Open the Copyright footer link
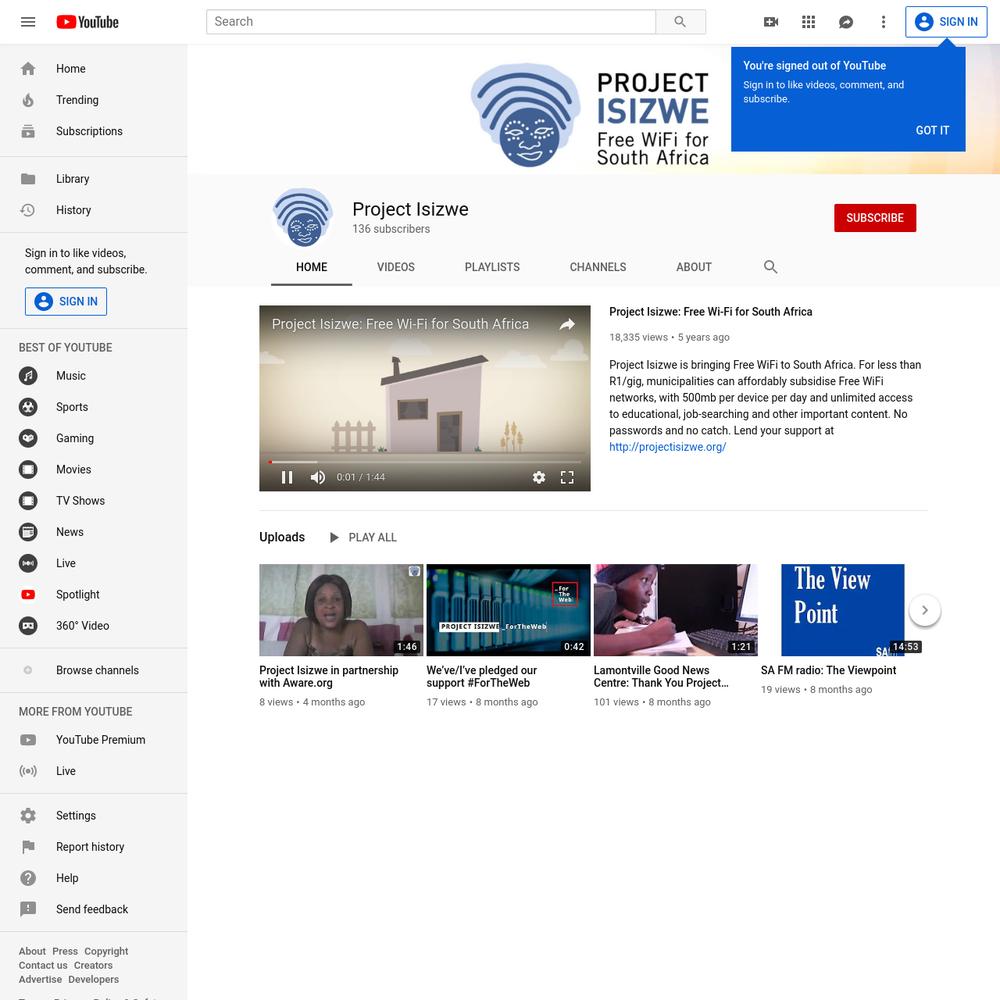 coord(106,952)
